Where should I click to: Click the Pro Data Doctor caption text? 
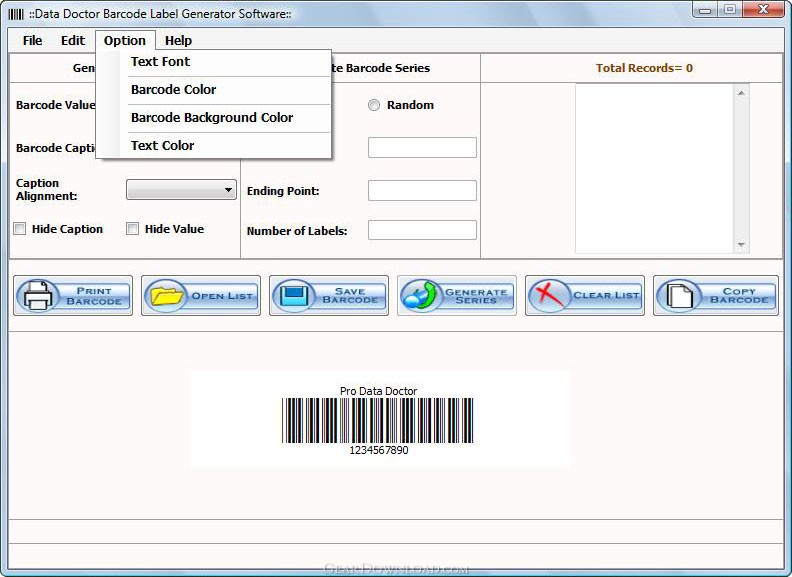coord(378,391)
